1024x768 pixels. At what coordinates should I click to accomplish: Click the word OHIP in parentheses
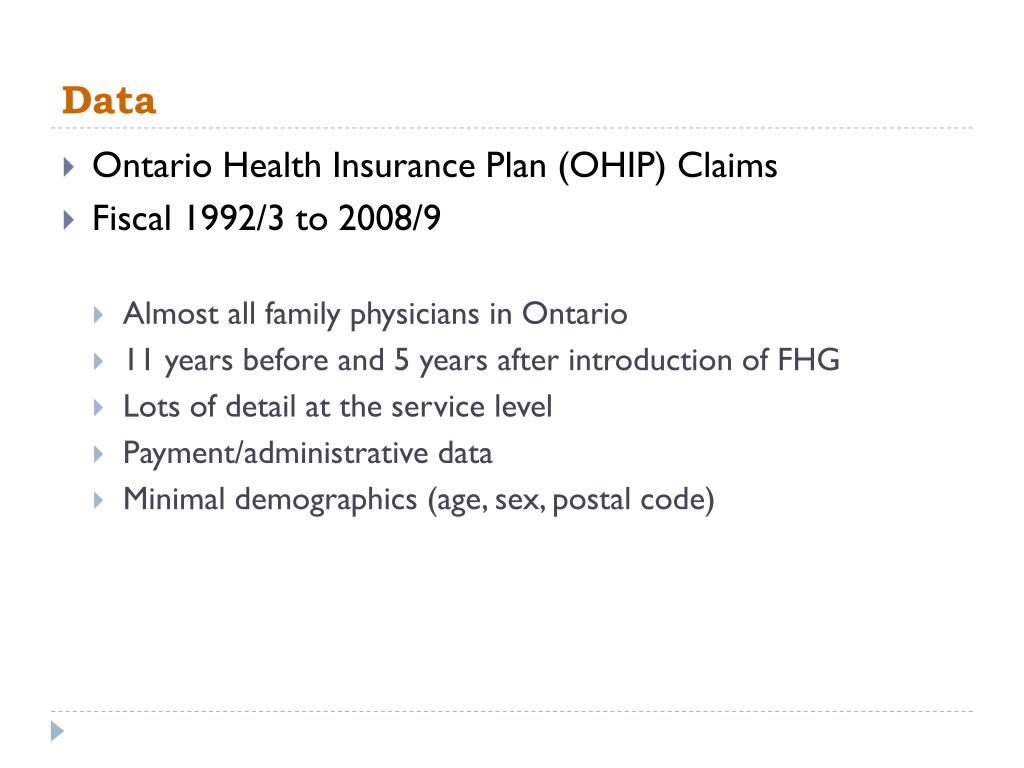coord(612,167)
